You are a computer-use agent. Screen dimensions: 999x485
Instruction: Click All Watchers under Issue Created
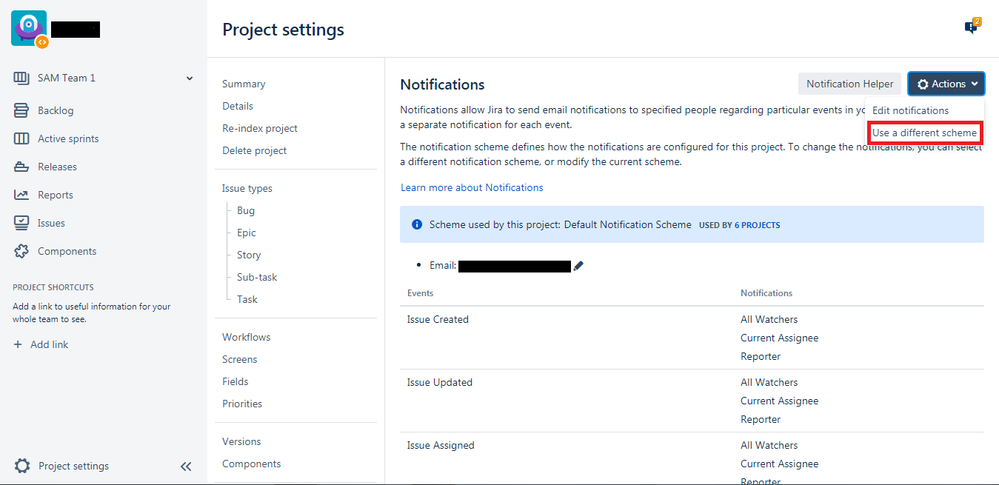coord(769,319)
